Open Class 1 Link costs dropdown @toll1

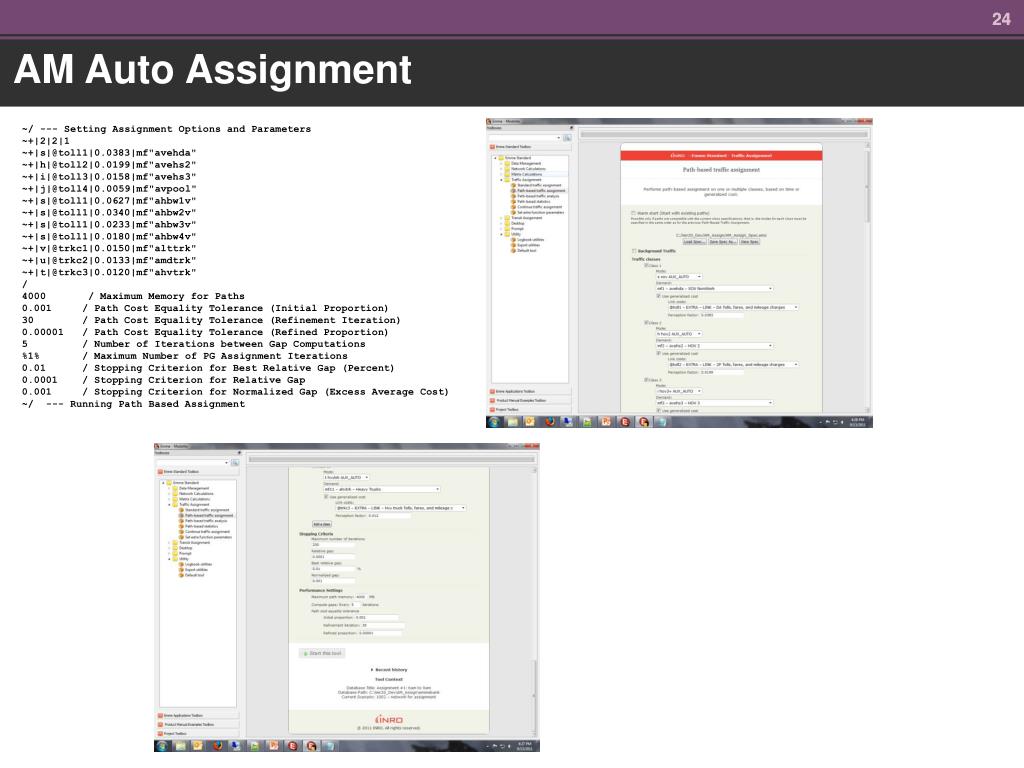(x=733, y=308)
